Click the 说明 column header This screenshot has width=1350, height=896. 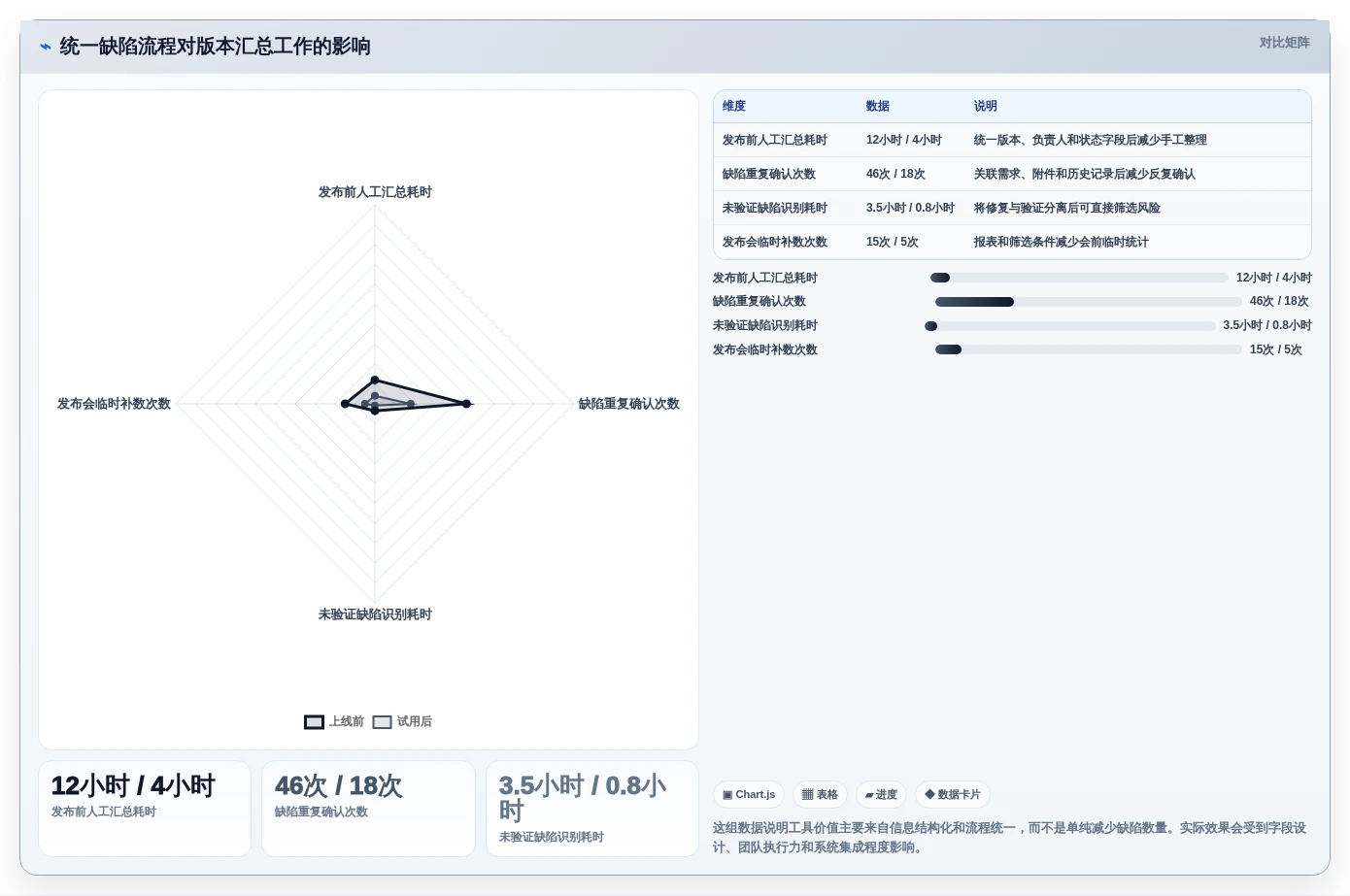tap(986, 107)
